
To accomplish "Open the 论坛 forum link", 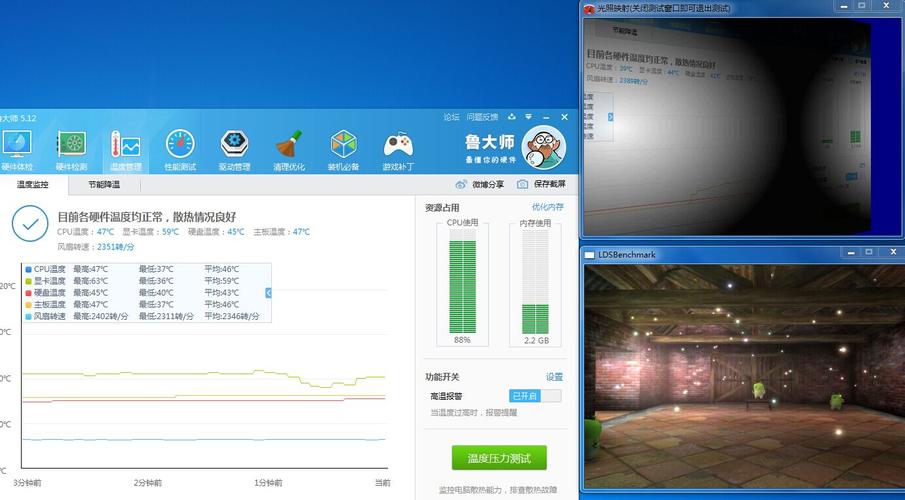I will tap(451, 117).
